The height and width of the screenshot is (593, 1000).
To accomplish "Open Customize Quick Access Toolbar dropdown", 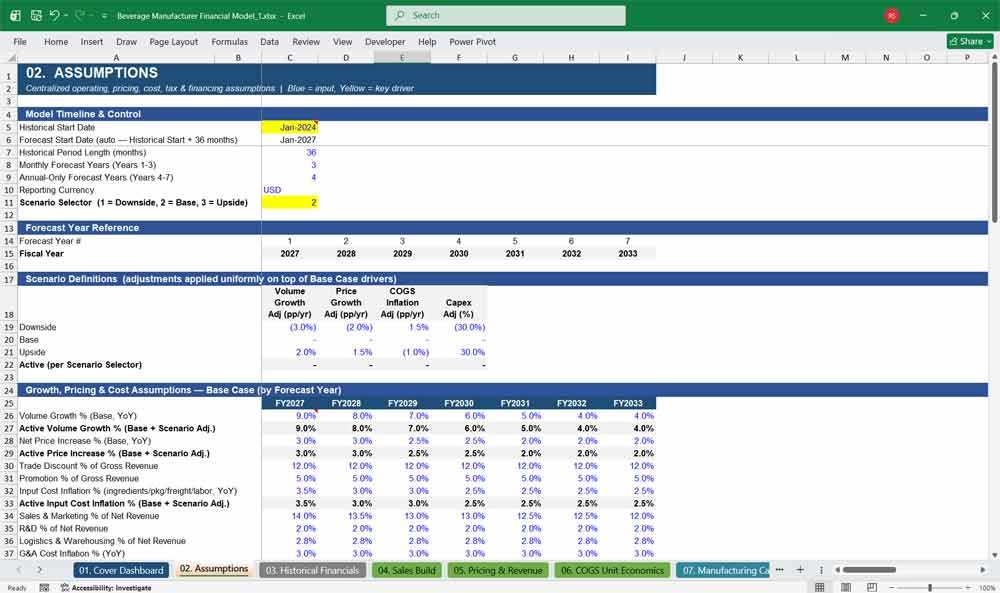I will coord(104,16).
